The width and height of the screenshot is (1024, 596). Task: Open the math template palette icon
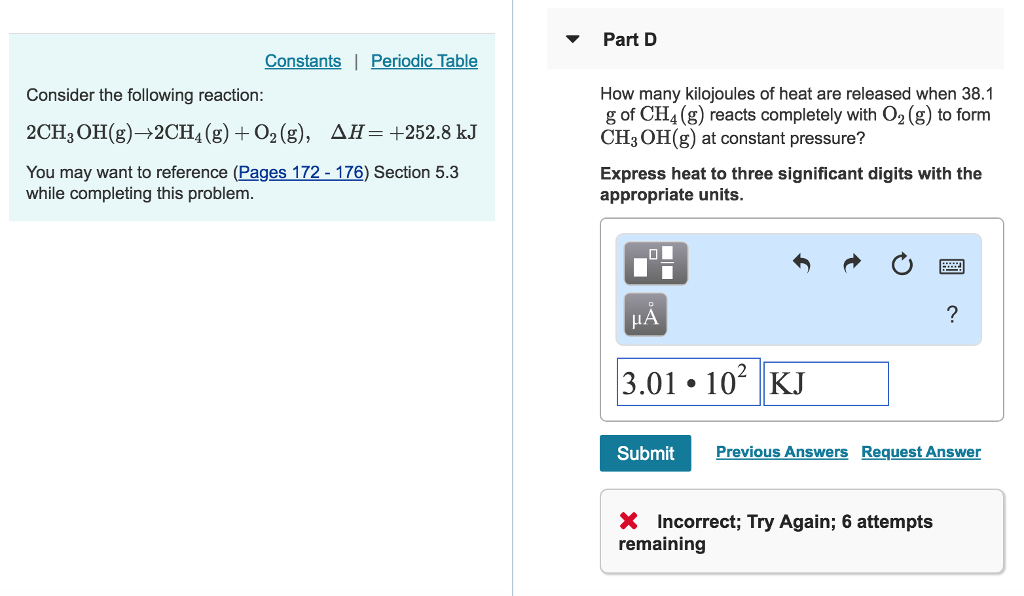[656, 263]
